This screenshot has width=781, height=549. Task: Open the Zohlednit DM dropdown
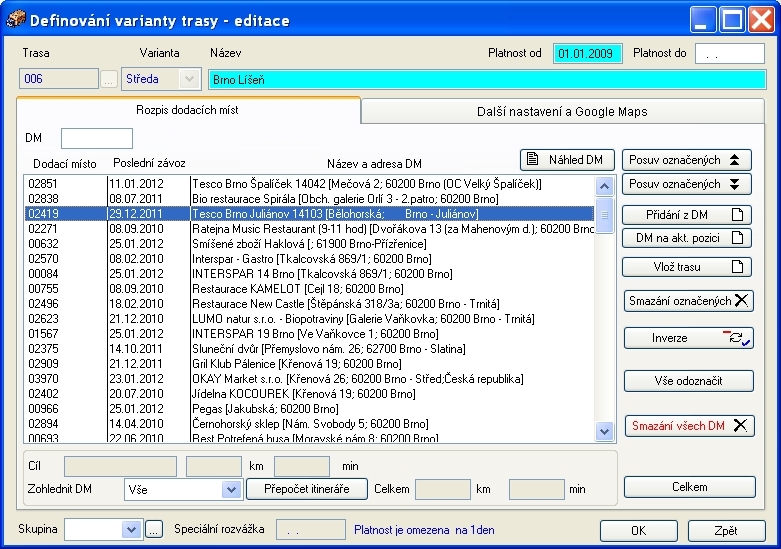coord(231,489)
